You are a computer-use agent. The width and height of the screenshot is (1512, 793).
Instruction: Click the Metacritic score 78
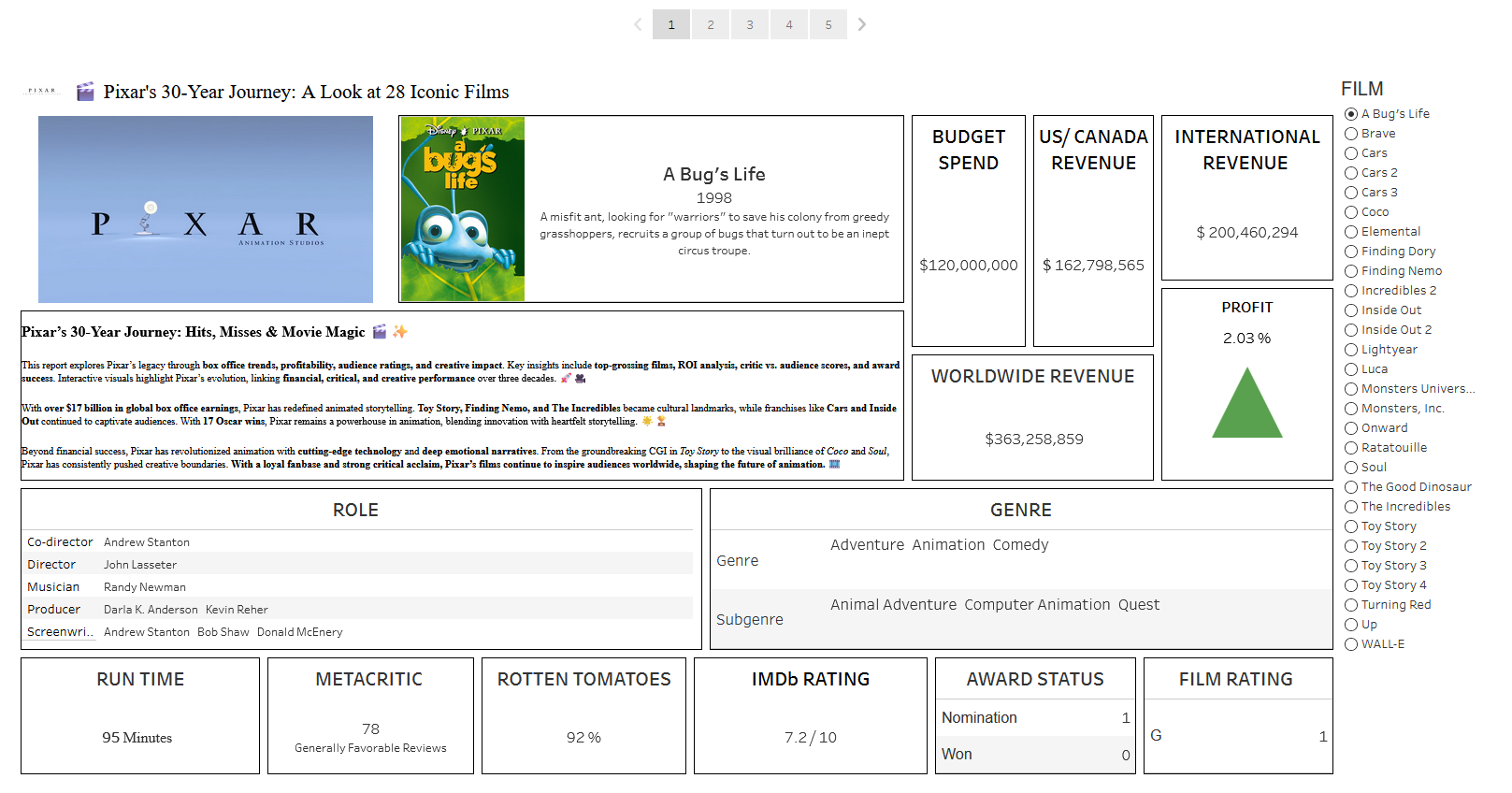(x=370, y=729)
